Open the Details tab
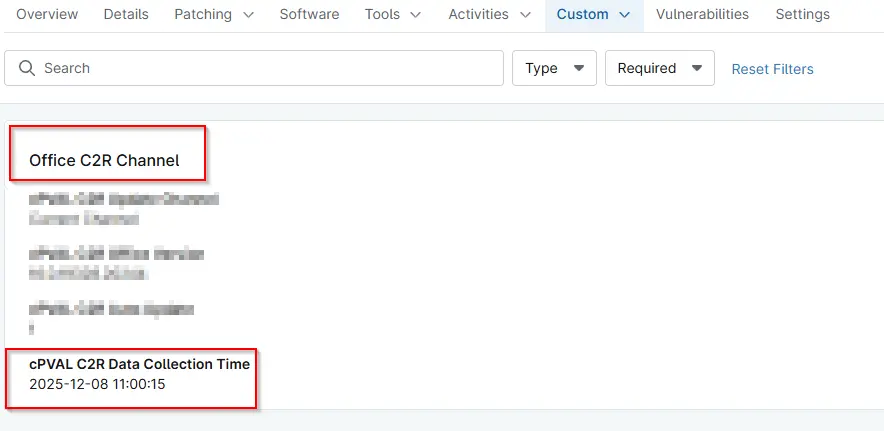The height and width of the screenshot is (431, 884). (x=126, y=14)
